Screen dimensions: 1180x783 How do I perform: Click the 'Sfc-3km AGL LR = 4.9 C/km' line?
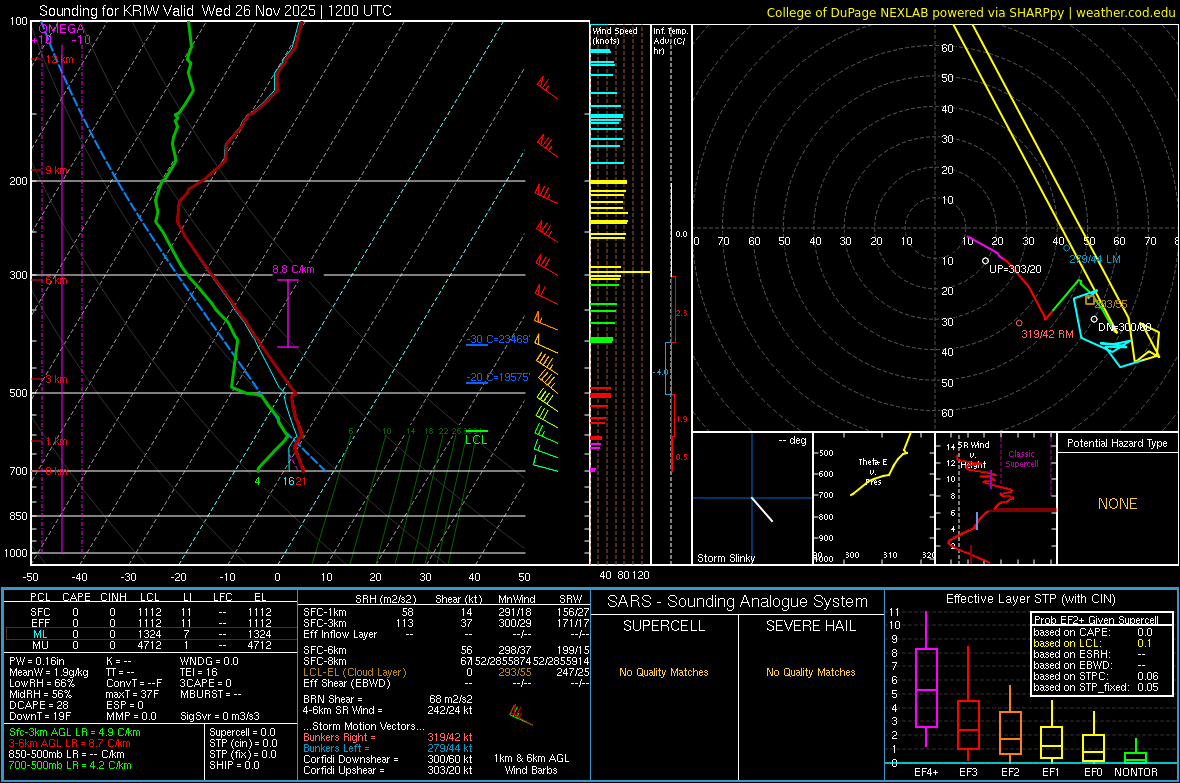point(75,733)
